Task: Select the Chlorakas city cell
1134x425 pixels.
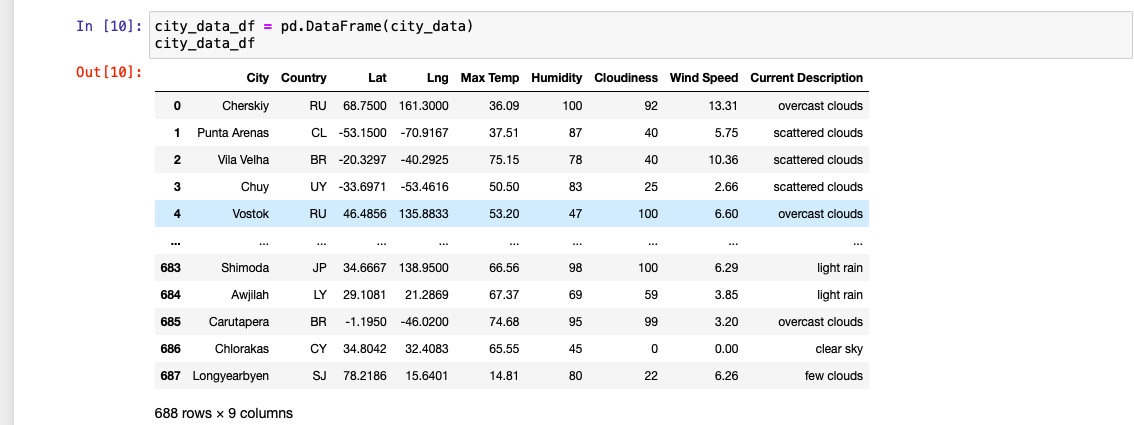Action: tap(242, 348)
